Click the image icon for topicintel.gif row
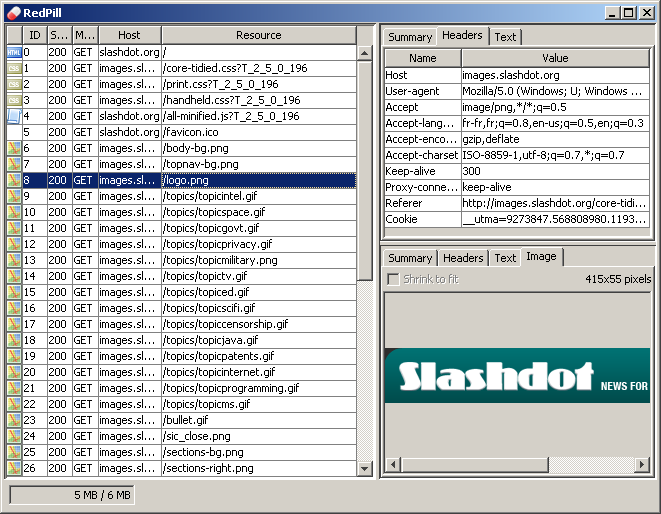The height and width of the screenshot is (514, 661). [x=14, y=196]
